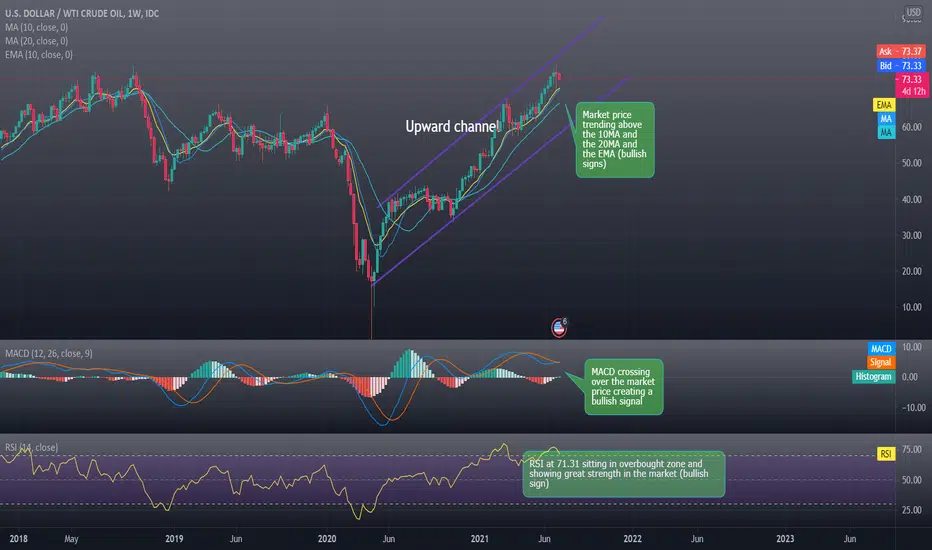Click the RSI (14, close) legend
The image size is (932, 550).
tap(32, 448)
